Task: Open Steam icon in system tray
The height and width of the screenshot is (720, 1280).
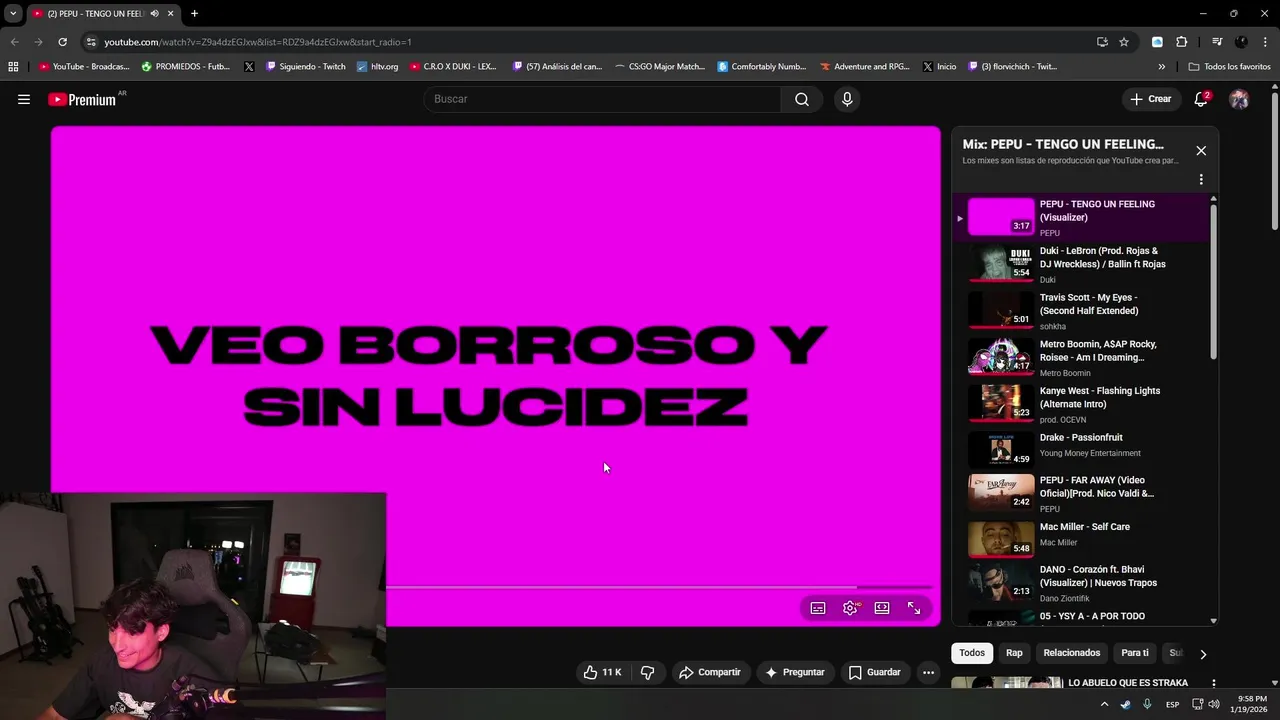Action: 1125,704
